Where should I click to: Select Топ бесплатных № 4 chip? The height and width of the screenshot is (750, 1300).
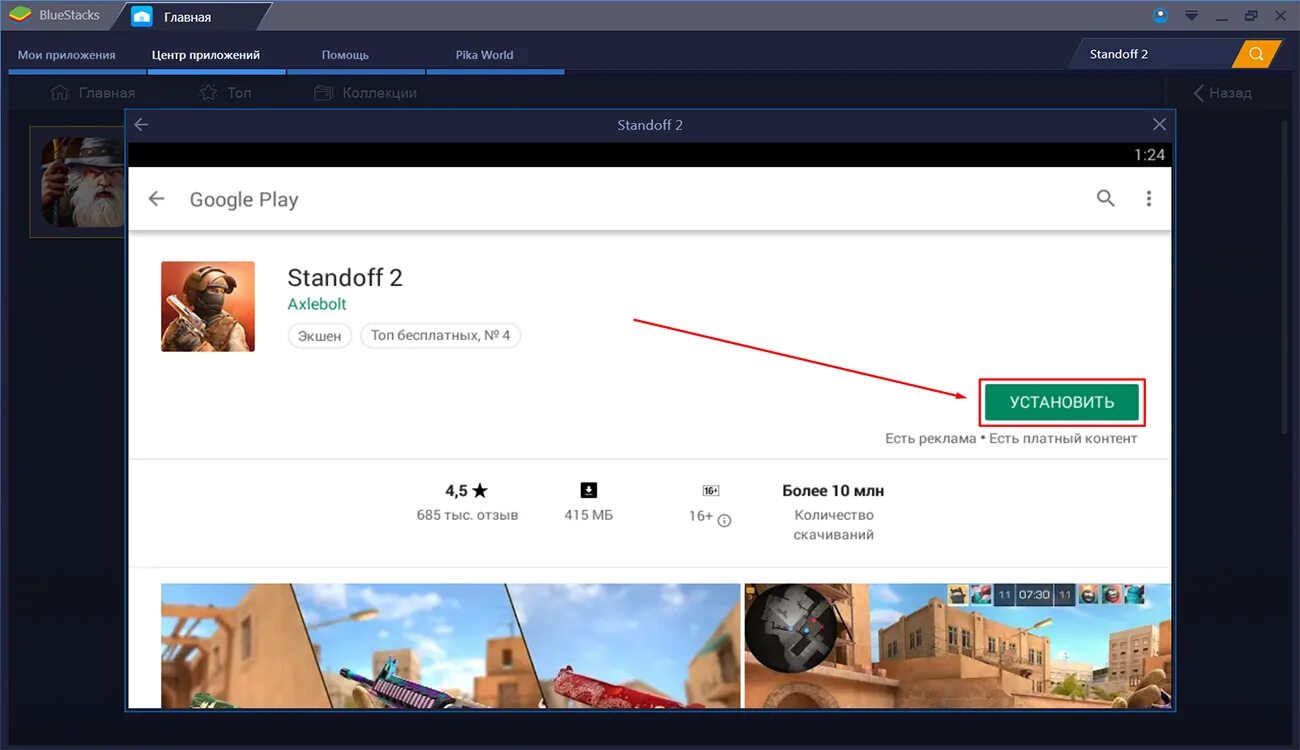point(441,336)
